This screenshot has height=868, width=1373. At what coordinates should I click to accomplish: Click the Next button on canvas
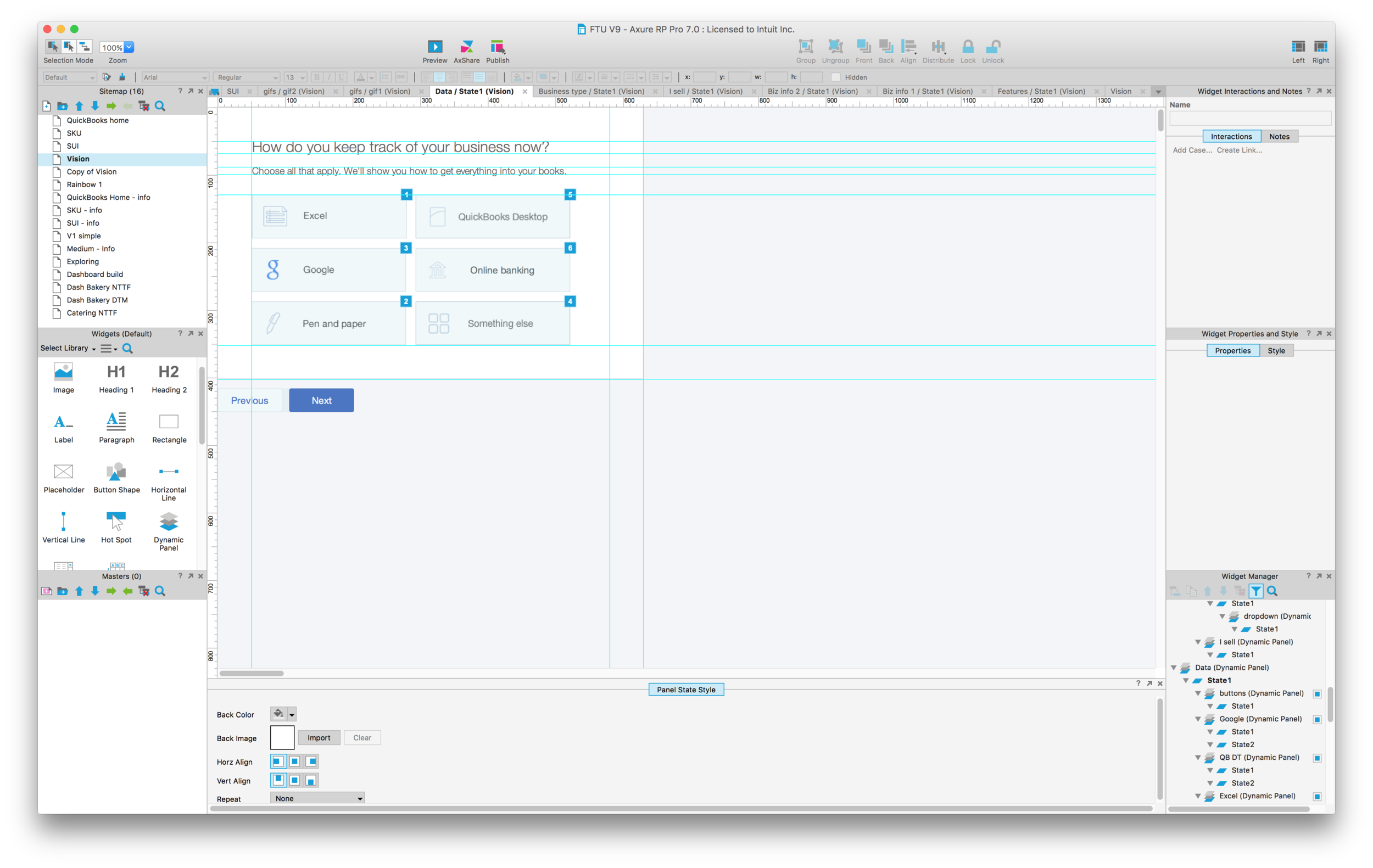(x=322, y=401)
